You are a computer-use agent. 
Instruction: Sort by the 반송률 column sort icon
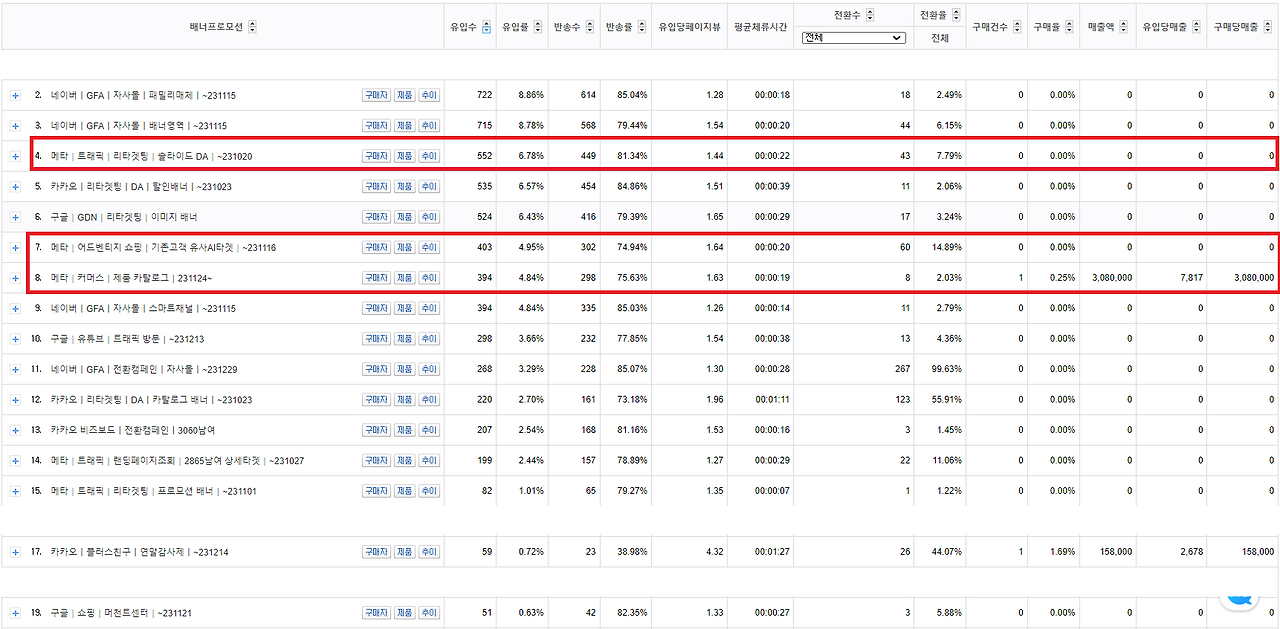[642, 27]
